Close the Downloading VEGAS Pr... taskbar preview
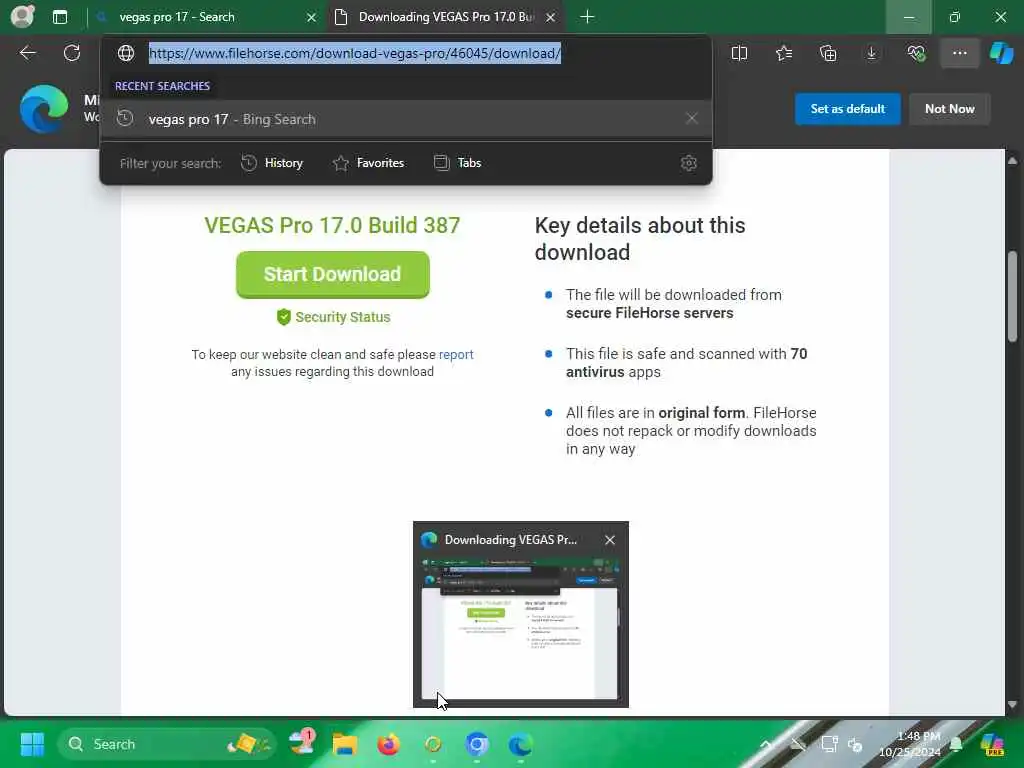1024x768 pixels. click(610, 539)
